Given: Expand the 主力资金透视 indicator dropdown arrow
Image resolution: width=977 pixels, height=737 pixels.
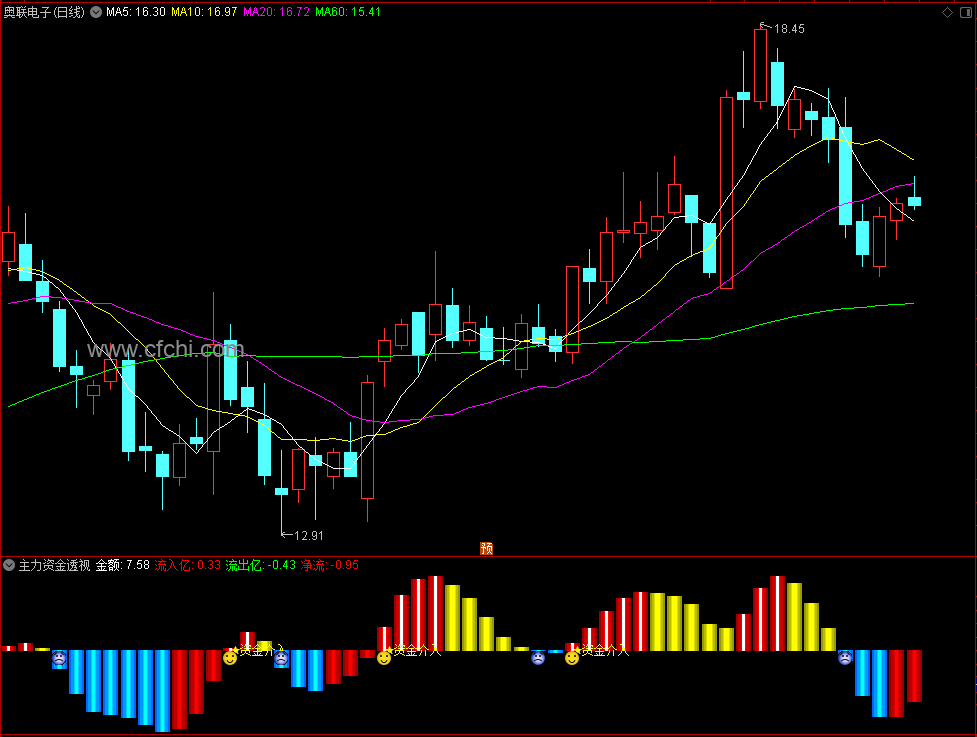Looking at the screenshot, I should coord(9,565).
